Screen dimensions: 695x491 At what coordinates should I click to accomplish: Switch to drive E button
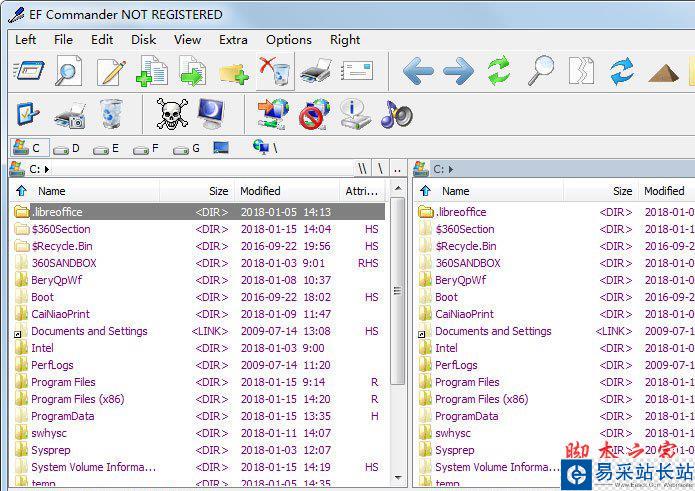pos(107,148)
